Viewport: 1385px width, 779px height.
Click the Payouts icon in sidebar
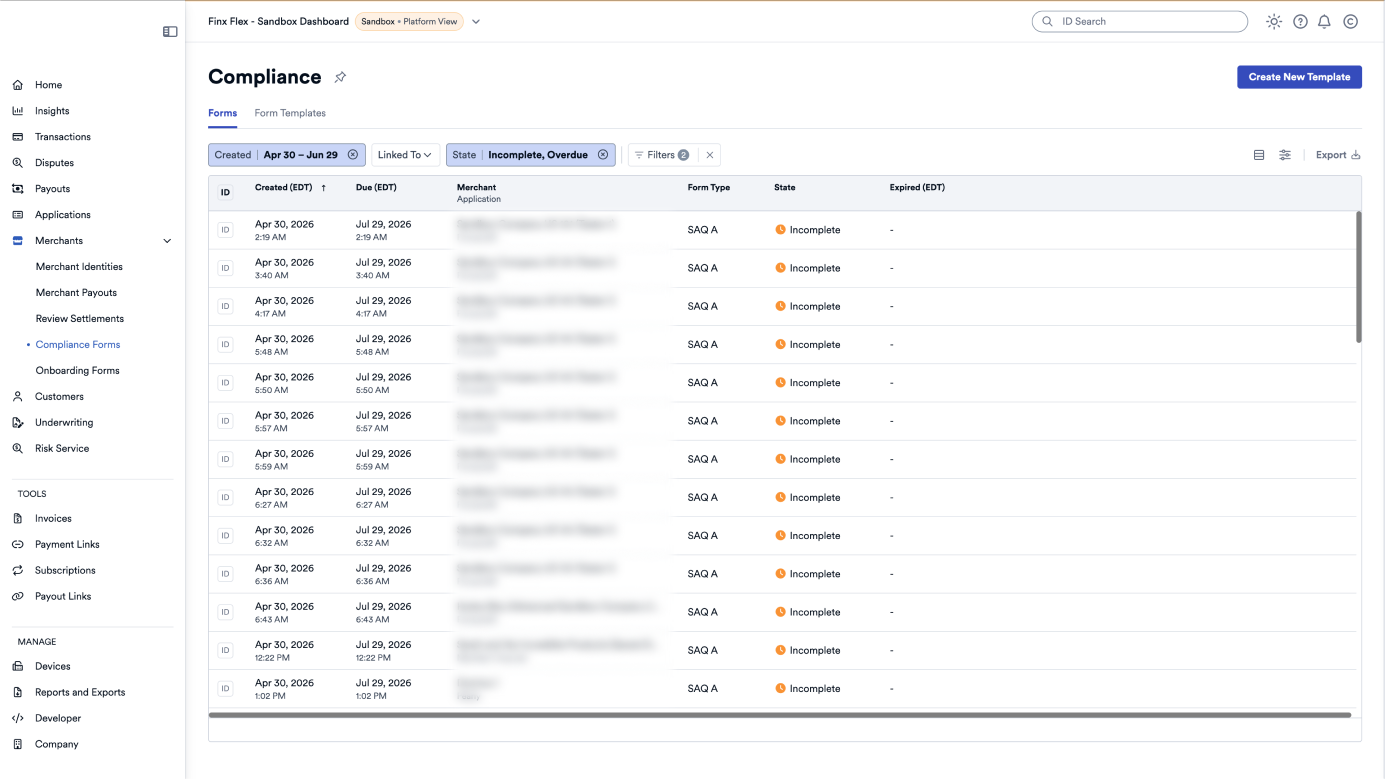coord(18,189)
